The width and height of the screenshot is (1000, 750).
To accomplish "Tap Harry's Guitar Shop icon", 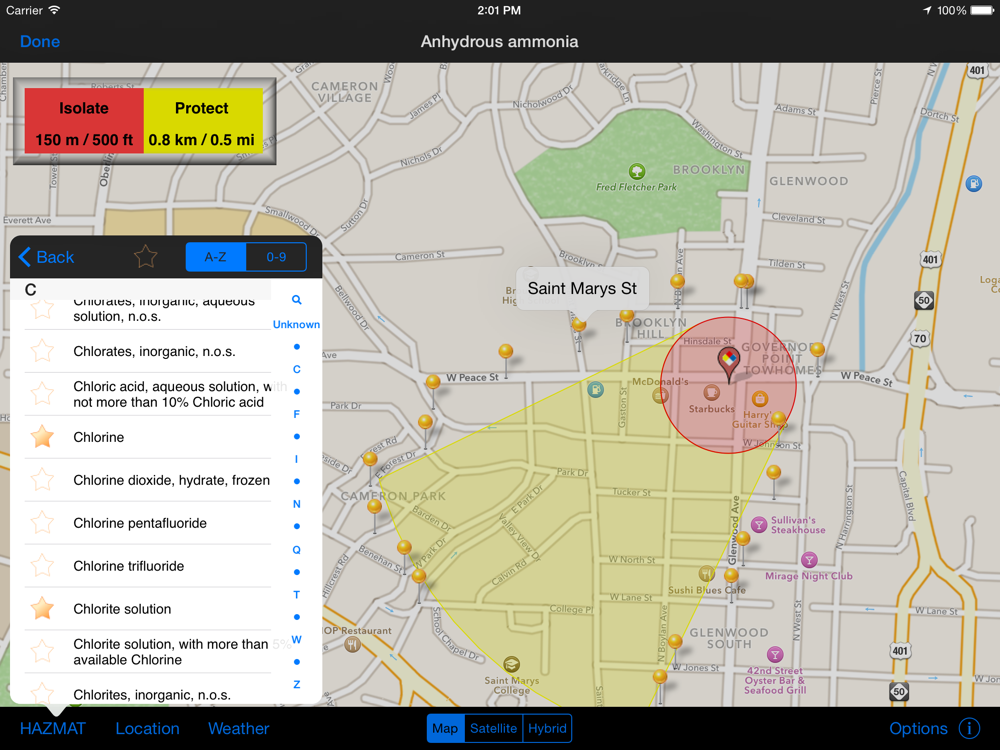I will pyautogui.click(x=759, y=399).
